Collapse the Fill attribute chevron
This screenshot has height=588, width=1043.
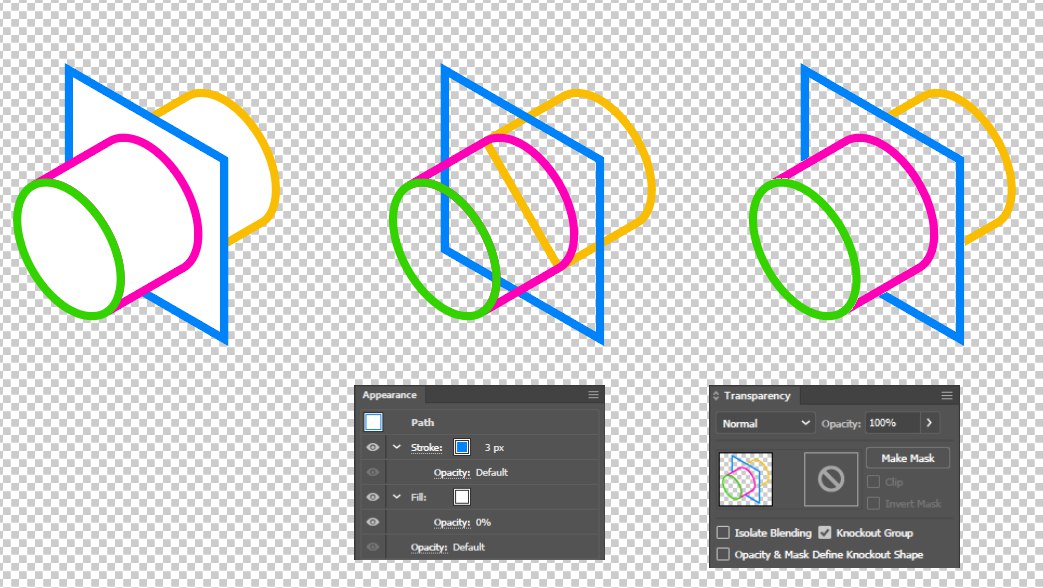coord(397,497)
